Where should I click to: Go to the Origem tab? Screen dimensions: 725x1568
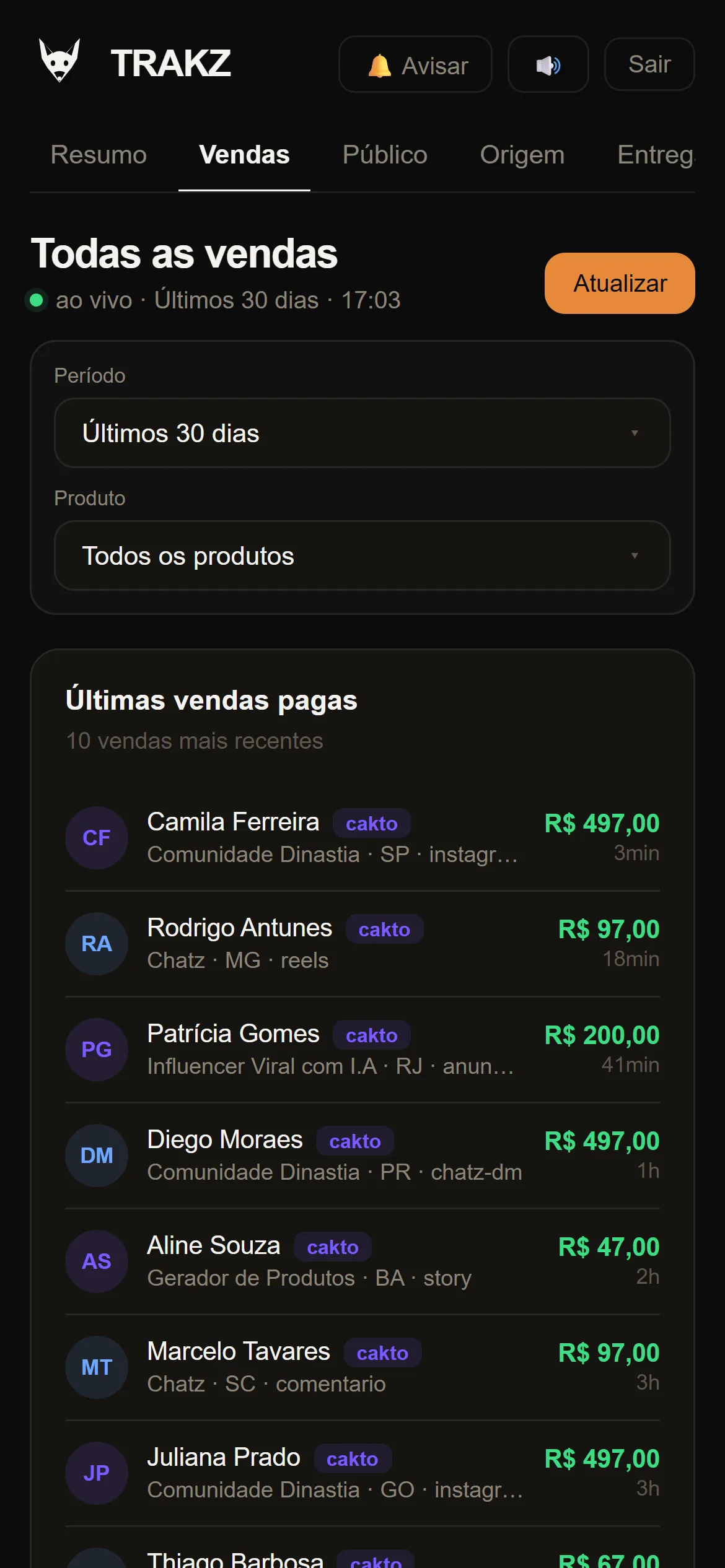(x=522, y=155)
